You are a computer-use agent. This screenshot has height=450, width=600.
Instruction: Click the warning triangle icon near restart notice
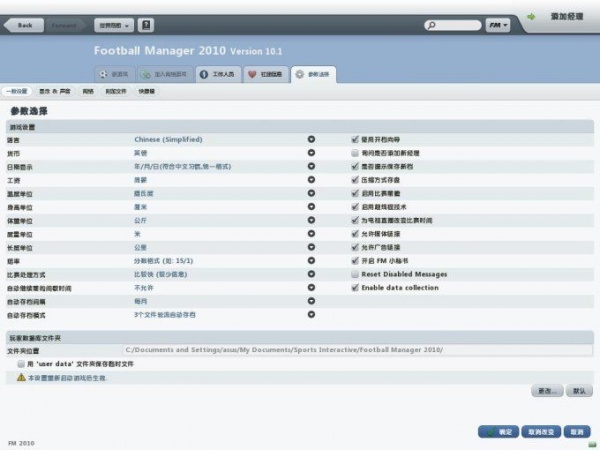coord(21,377)
